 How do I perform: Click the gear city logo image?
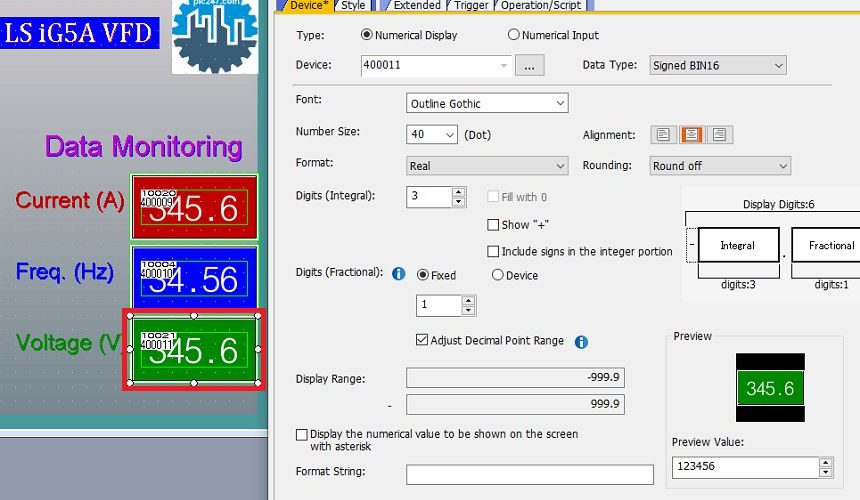click(x=215, y=36)
